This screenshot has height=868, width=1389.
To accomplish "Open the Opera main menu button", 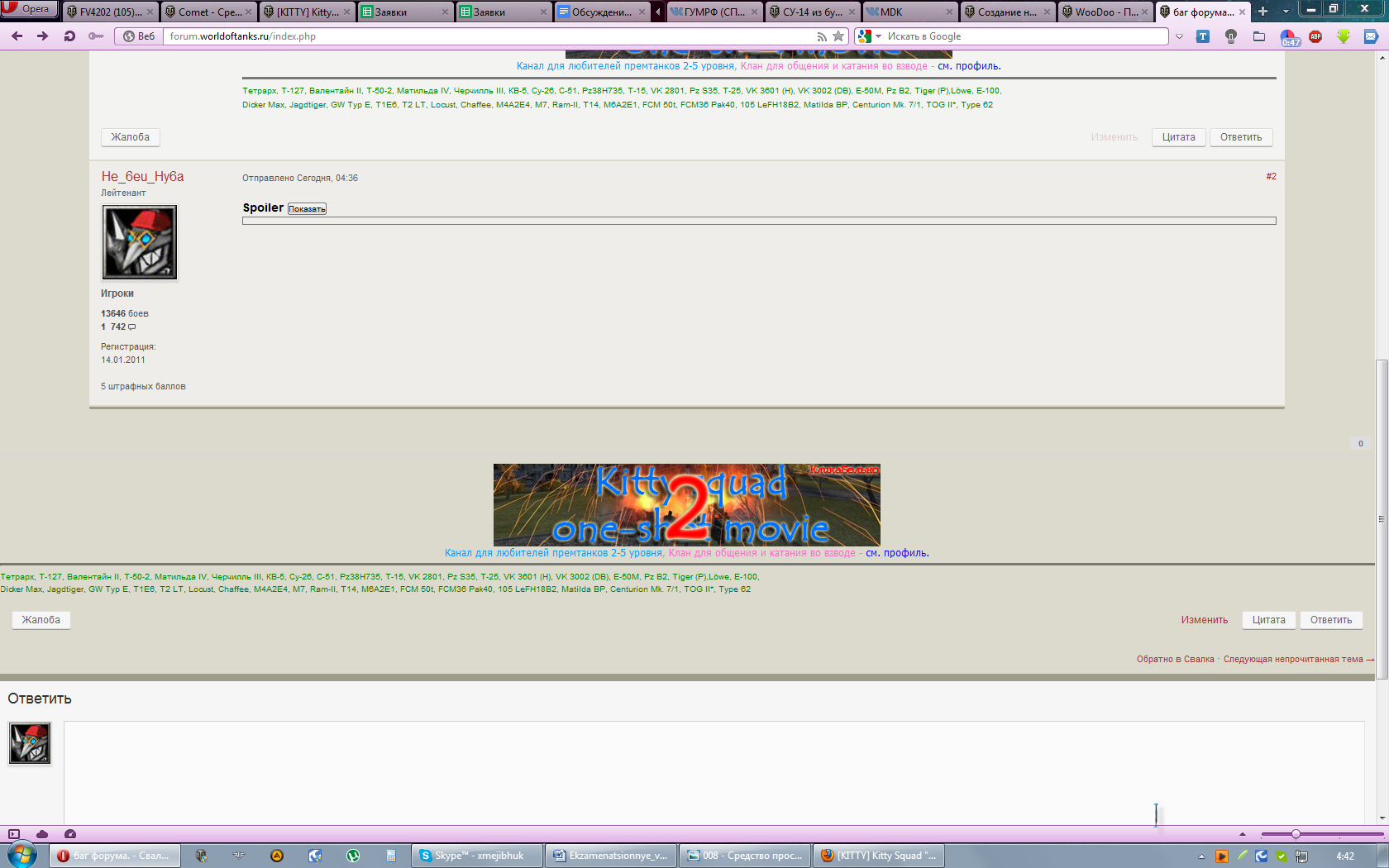I will click(28, 9).
